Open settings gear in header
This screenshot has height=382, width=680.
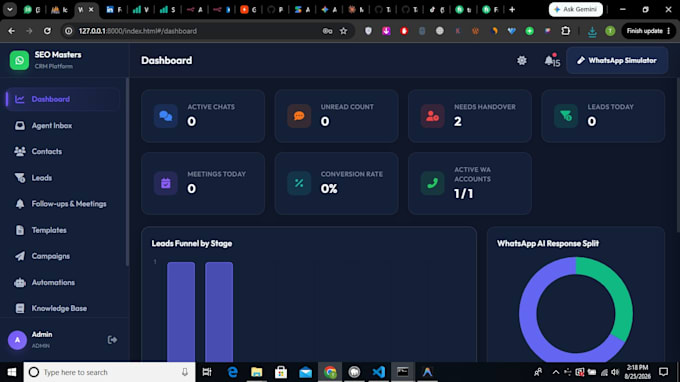pos(522,61)
